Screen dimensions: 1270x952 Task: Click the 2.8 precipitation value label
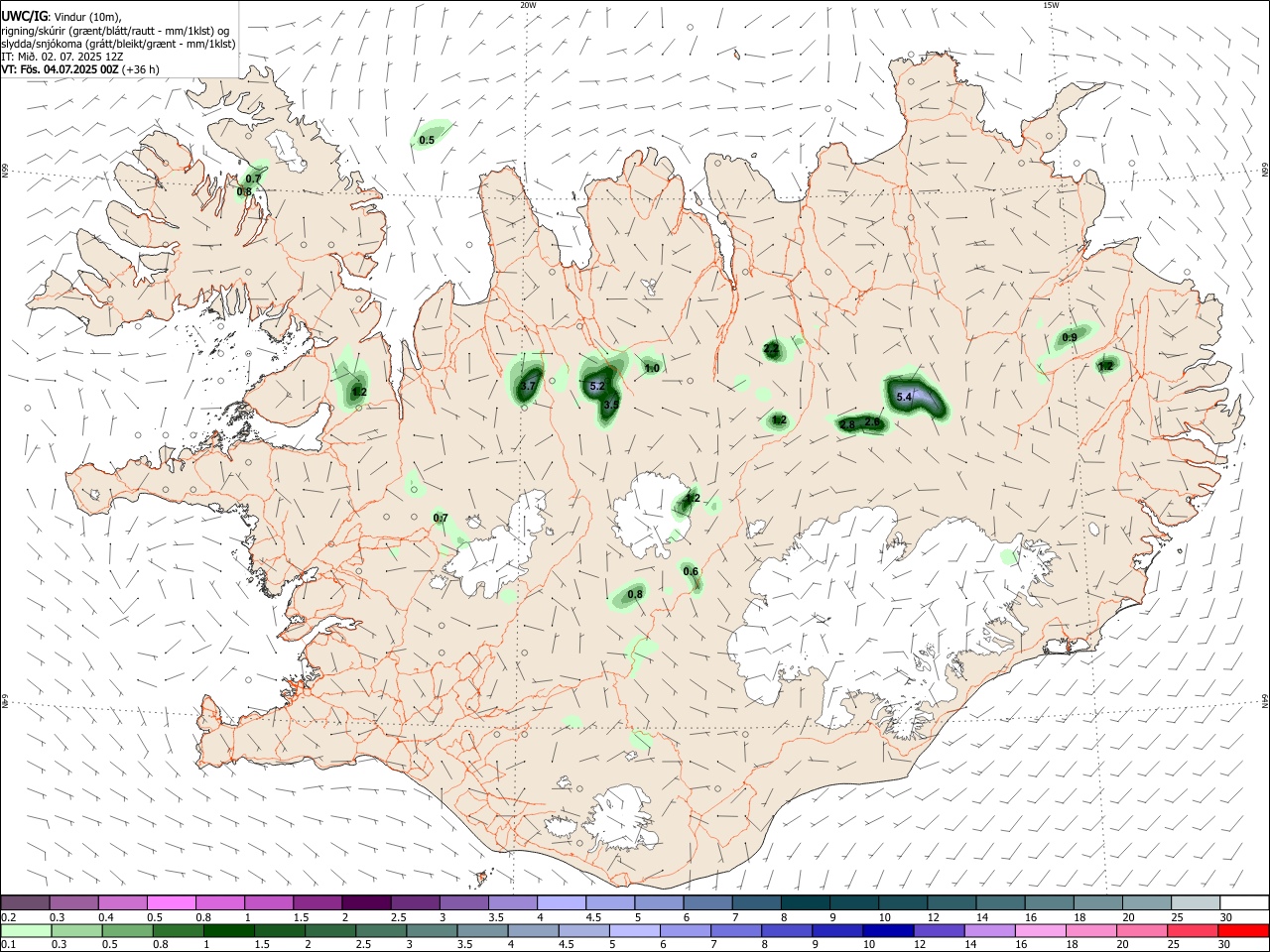pos(847,424)
